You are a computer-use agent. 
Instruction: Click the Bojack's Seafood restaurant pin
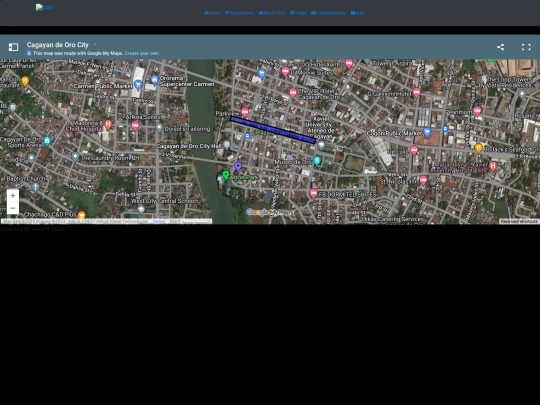click(x=478, y=148)
